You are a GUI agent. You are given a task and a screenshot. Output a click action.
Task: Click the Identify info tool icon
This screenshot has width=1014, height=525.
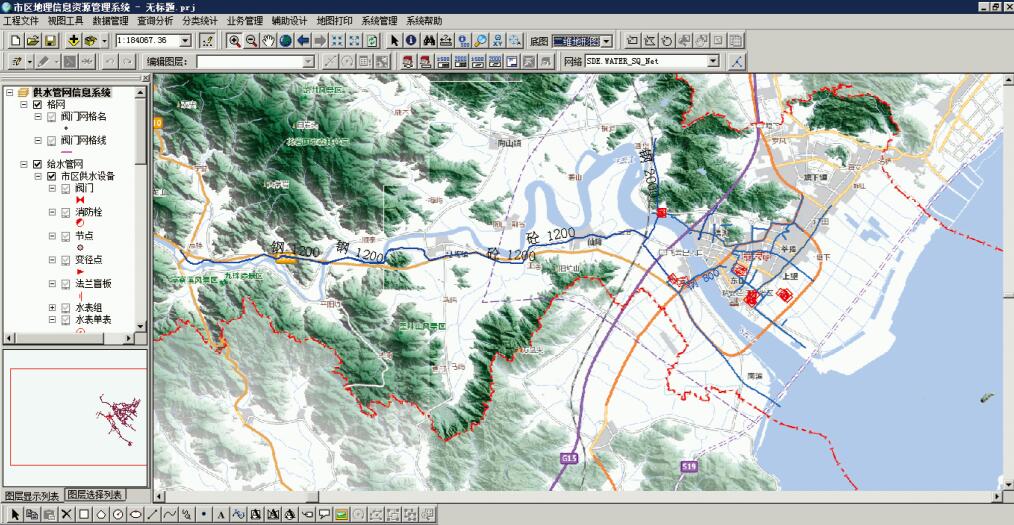pyautogui.click(x=411, y=41)
